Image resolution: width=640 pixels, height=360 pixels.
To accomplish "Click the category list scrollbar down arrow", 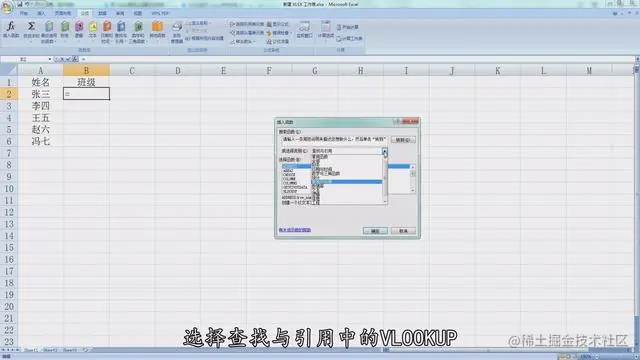I will pyautogui.click(x=385, y=201).
